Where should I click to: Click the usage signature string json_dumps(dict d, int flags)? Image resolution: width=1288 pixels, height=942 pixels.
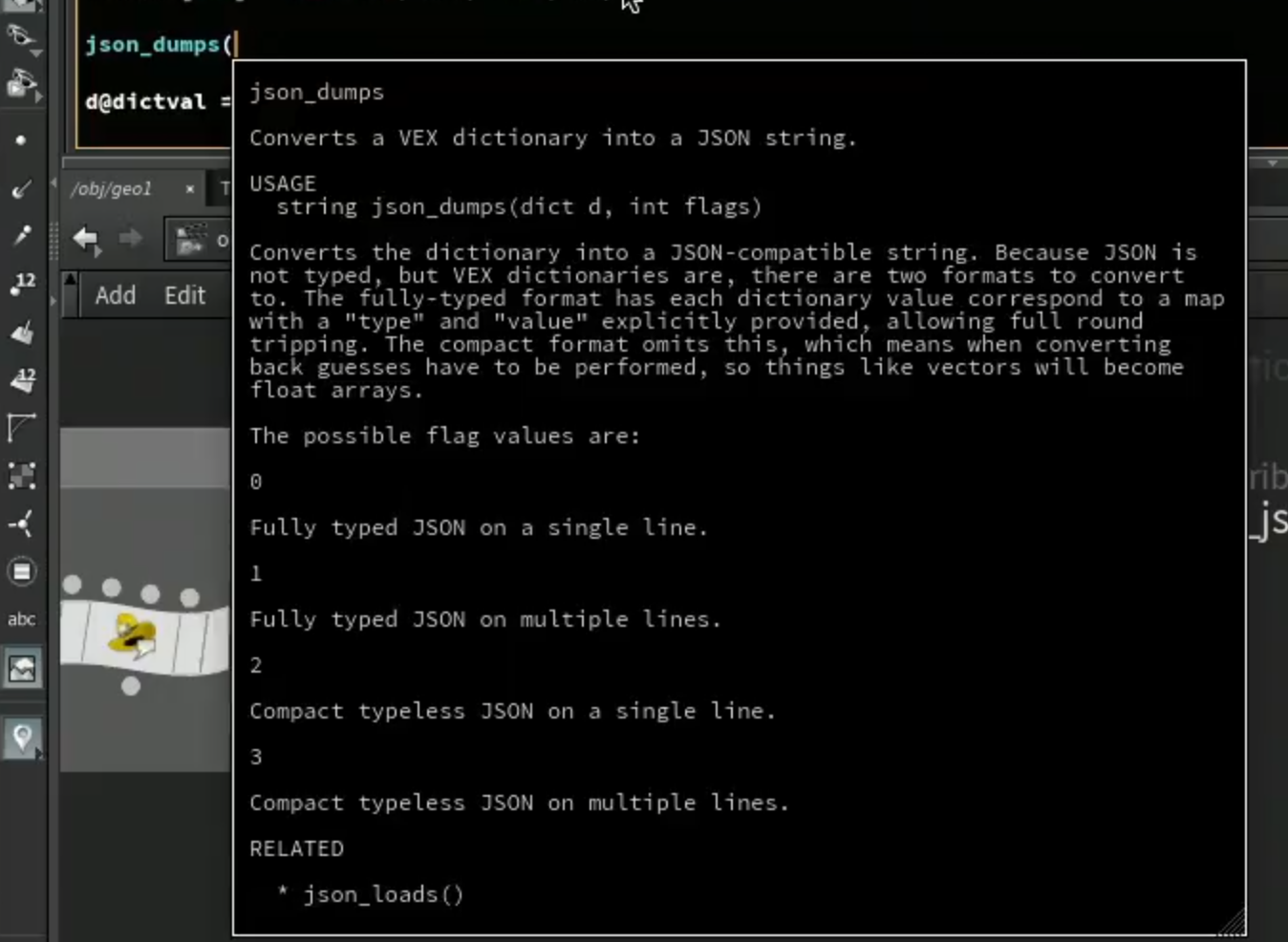[x=519, y=206]
